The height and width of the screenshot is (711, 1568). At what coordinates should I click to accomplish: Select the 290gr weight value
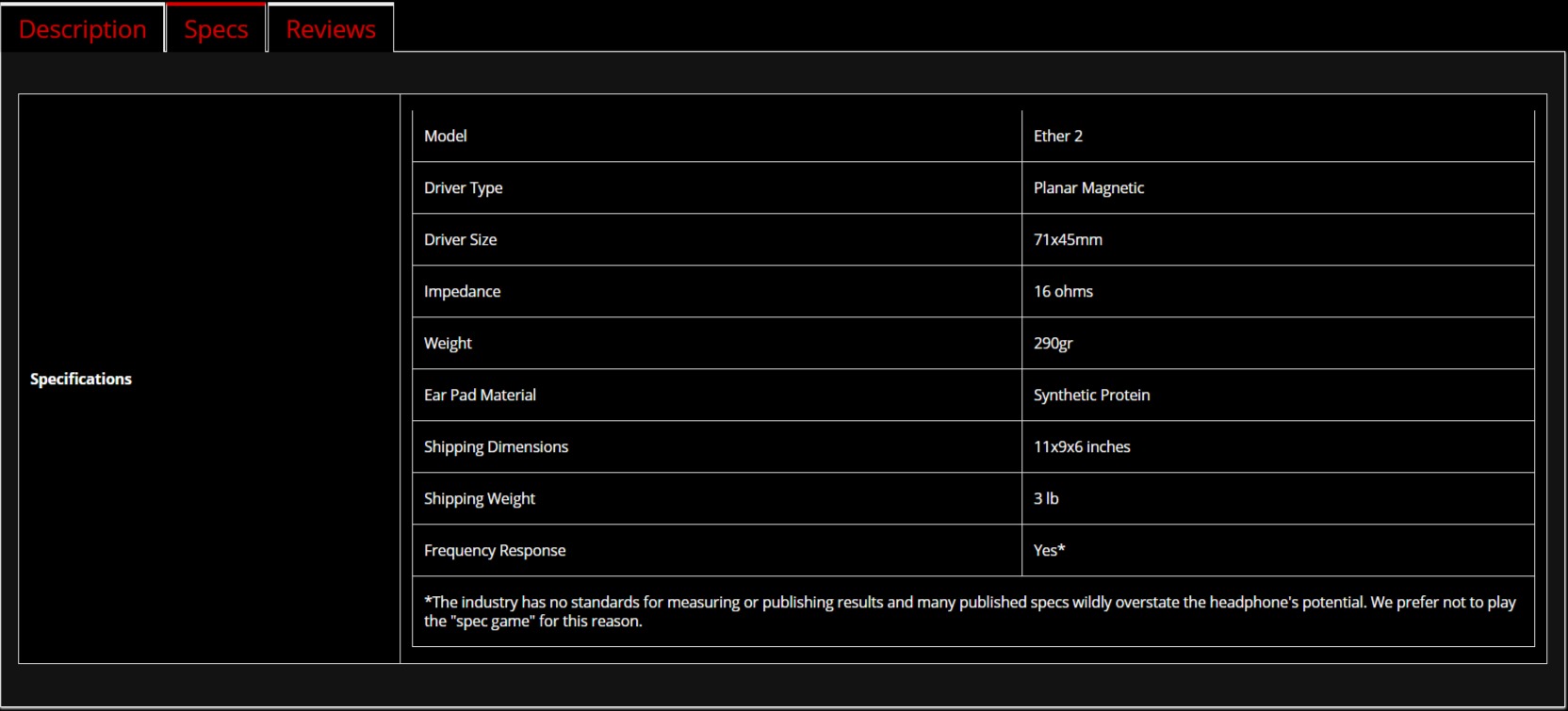tap(1053, 343)
